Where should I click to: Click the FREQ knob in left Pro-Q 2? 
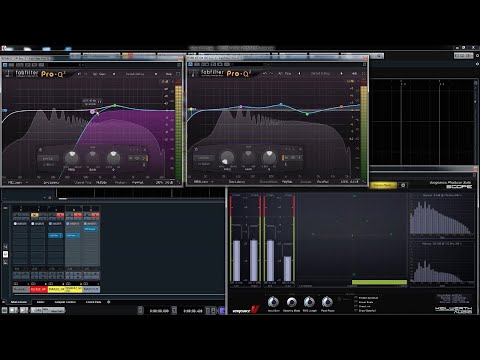pos(71,158)
